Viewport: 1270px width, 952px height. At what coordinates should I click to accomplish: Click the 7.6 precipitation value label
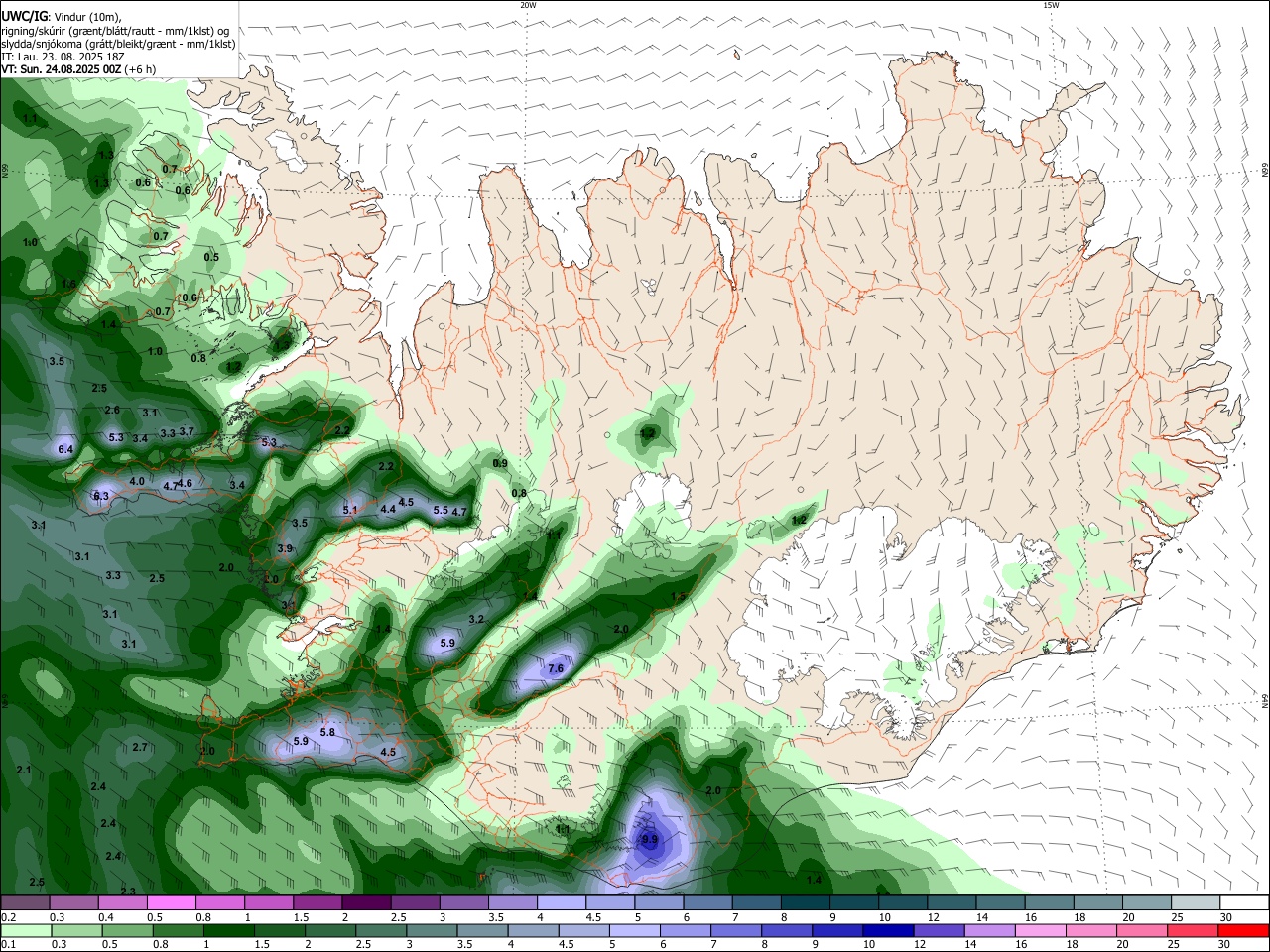pyautogui.click(x=556, y=668)
